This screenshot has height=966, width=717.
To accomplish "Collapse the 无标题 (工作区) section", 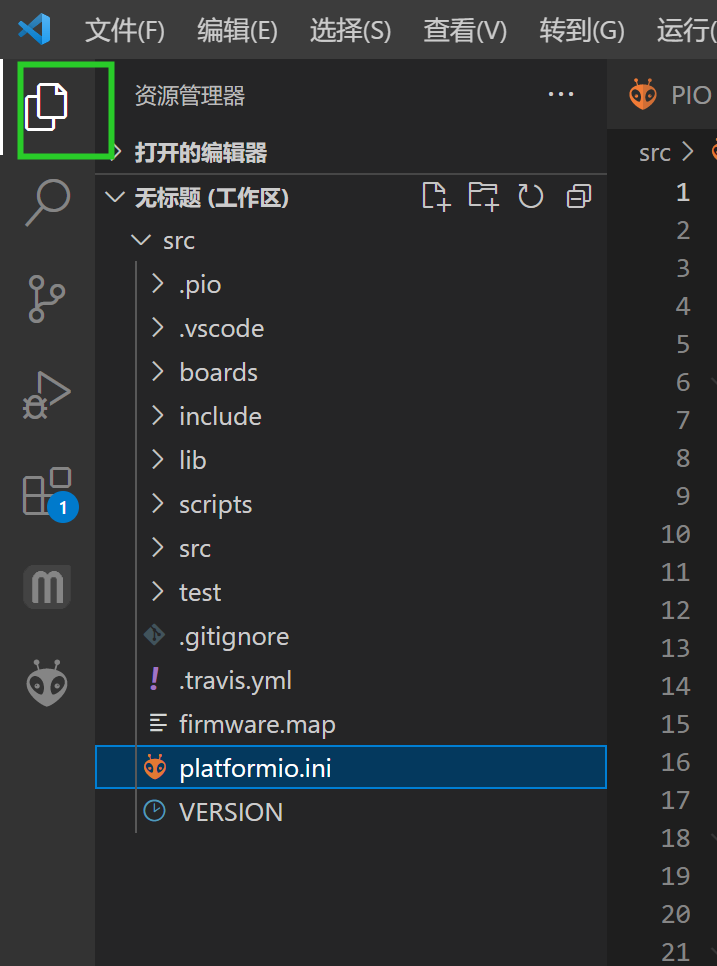I will point(211,198).
